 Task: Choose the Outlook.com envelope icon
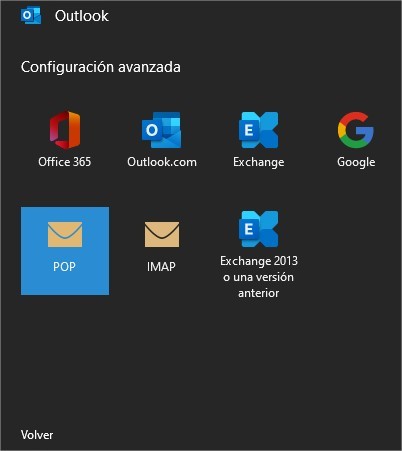click(162, 130)
